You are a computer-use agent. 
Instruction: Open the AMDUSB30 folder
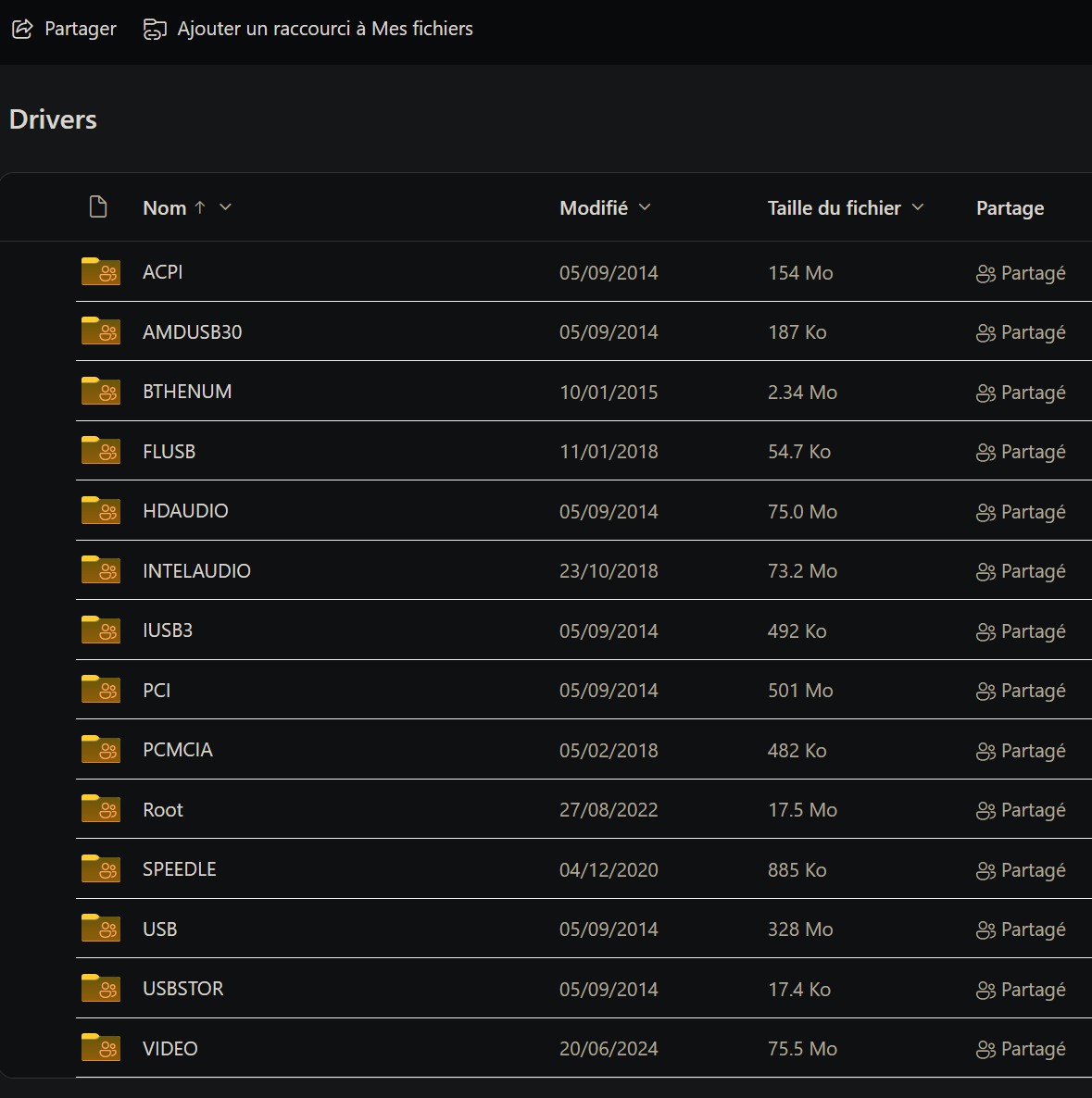pos(192,332)
